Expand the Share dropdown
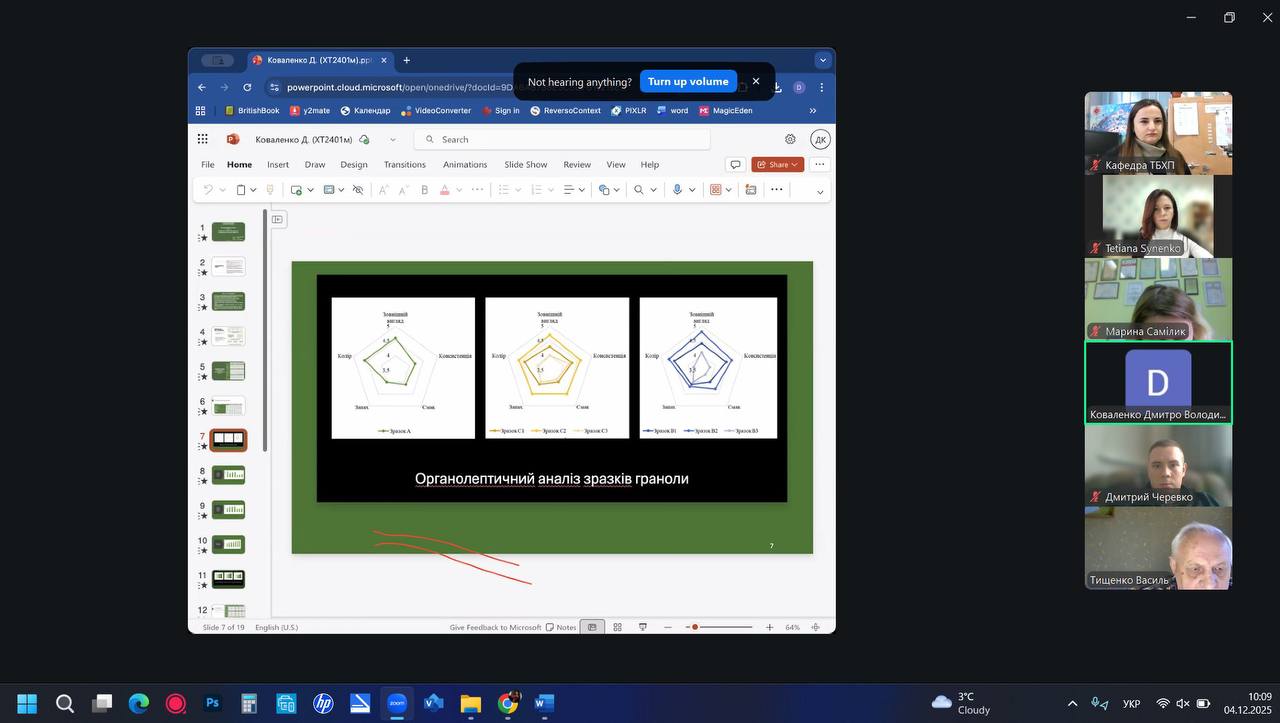This screenshot has height=723, width=1280. tap(795, 165)
